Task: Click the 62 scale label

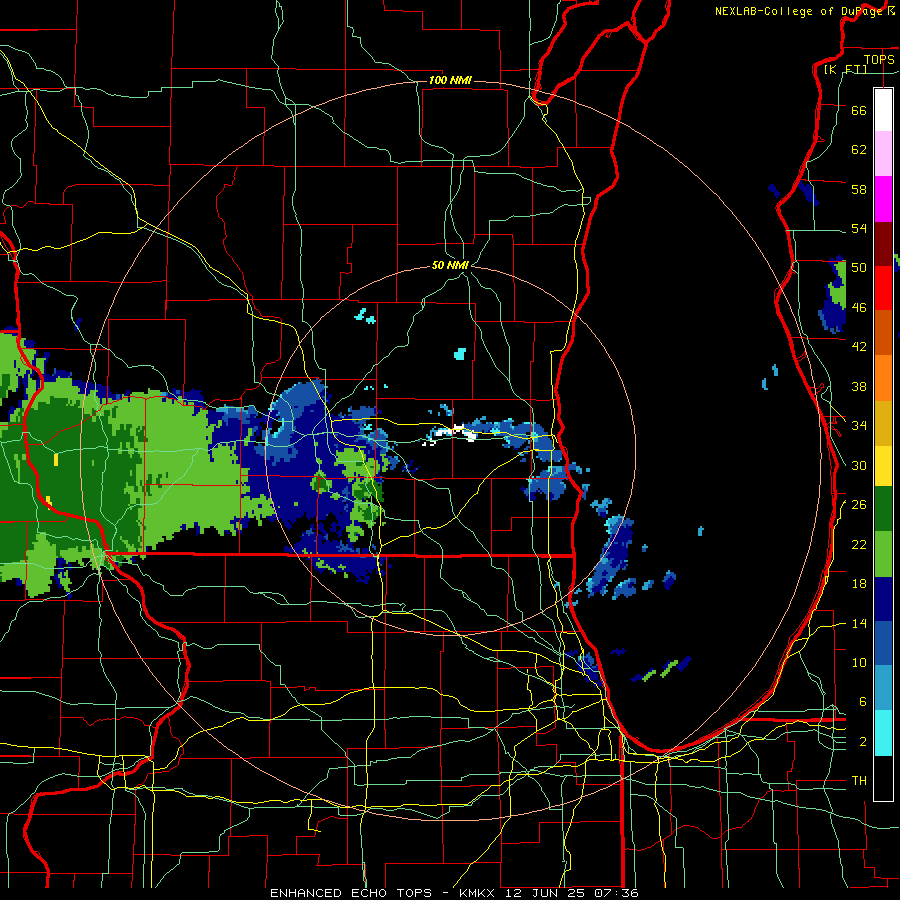Action: [x=859, y=150]
